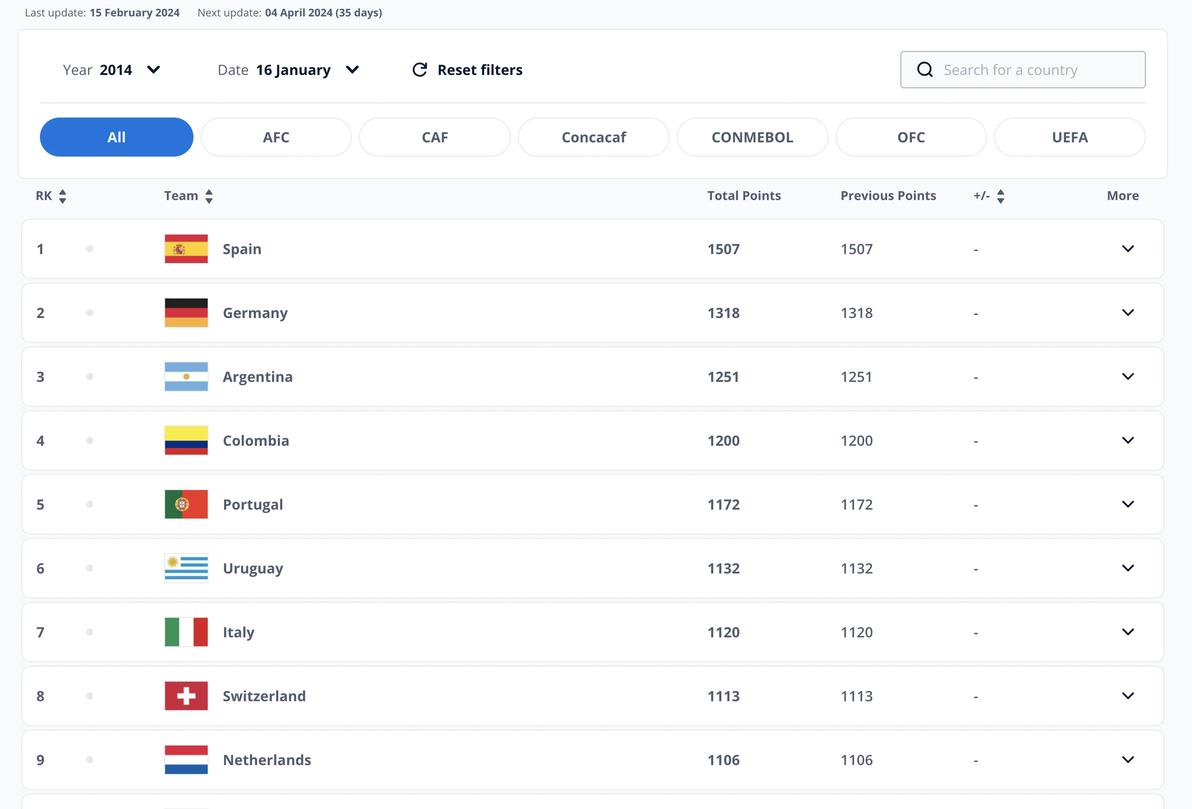The height and width of the screenshot is (809, 1192).
Task: Expand Portugal row details chevron
Action: (1128, 504)
